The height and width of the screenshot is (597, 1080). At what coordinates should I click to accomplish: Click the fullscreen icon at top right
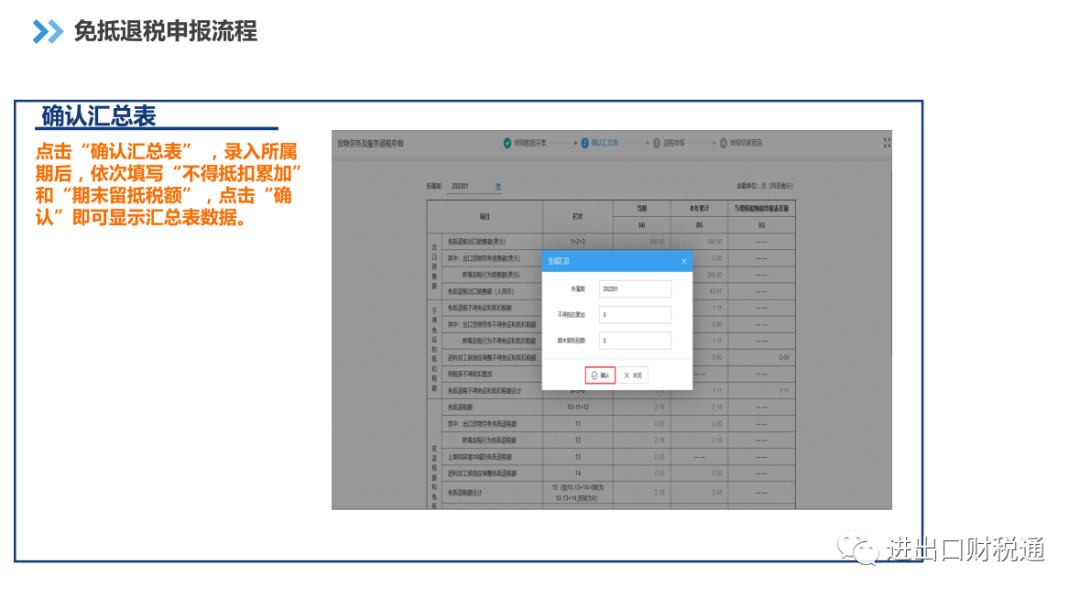(x=886, y=143)
